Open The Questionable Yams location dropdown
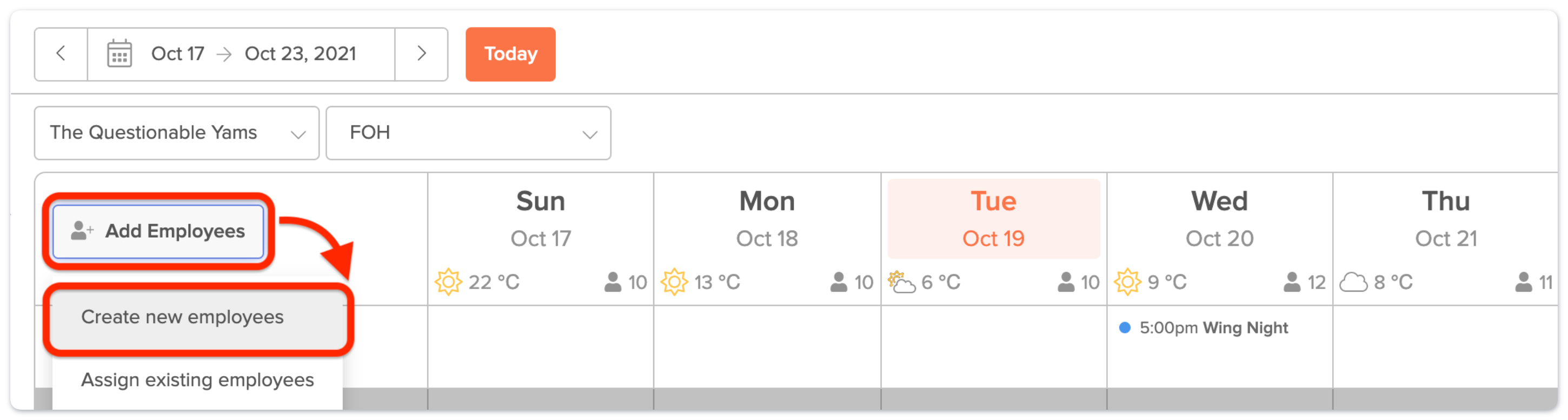The image size is (1568, 420). [176, 133]
